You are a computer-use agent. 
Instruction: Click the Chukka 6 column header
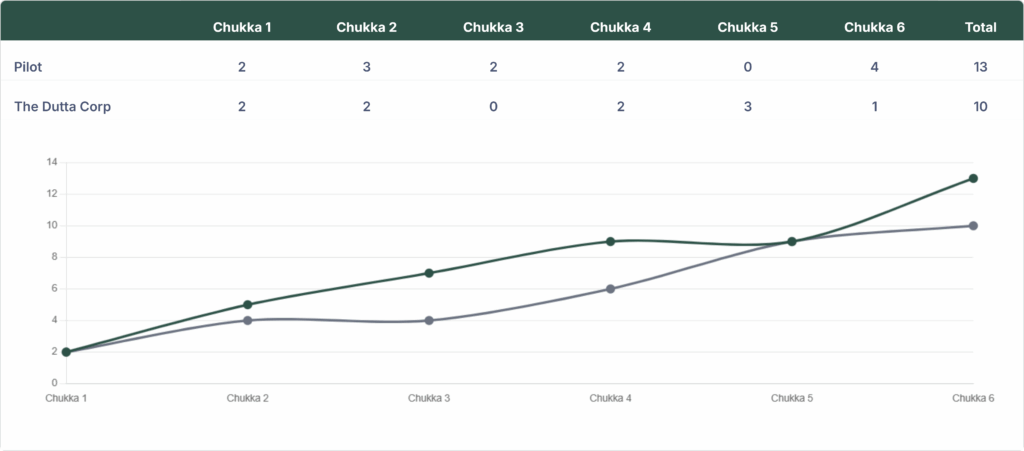point(874,27)
